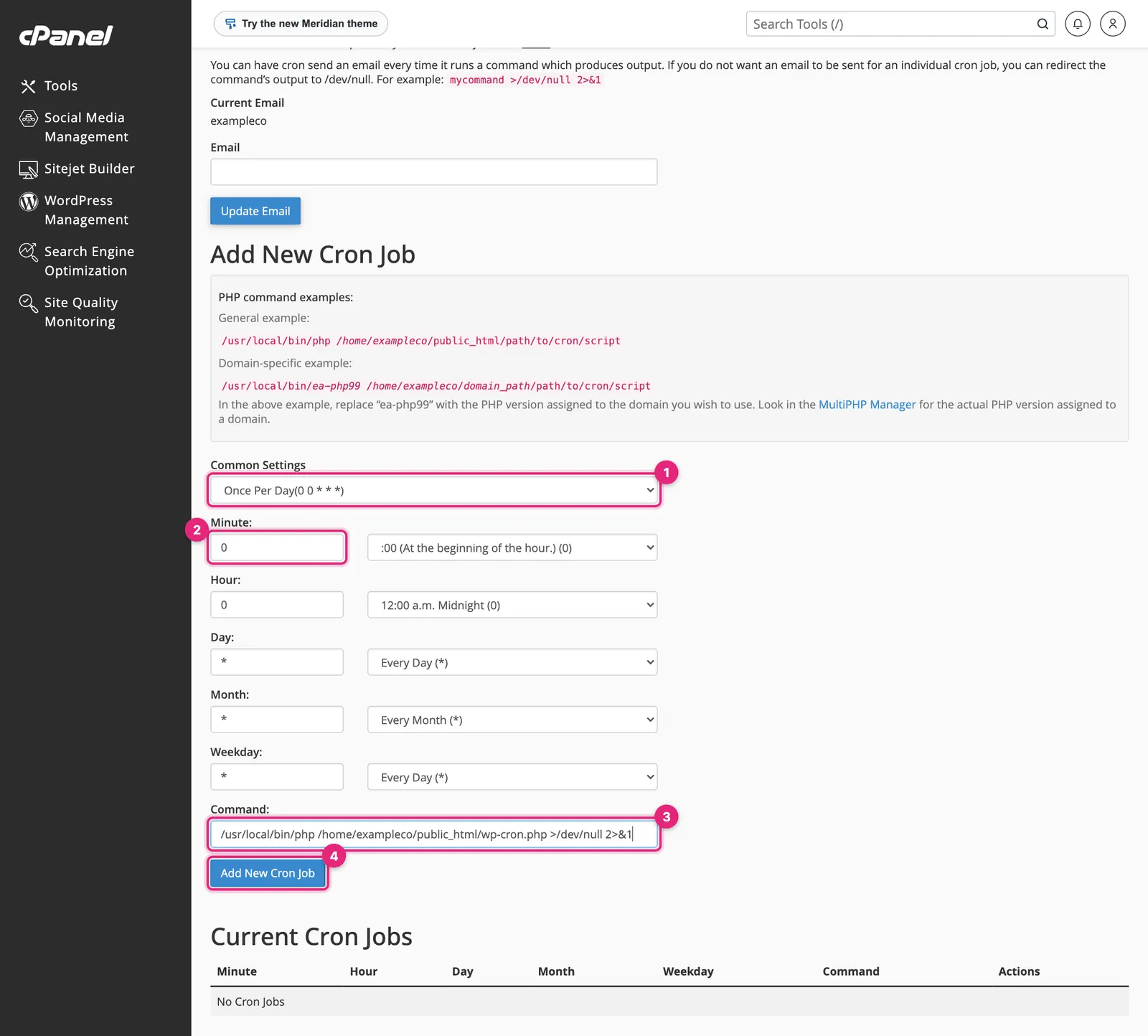Image resolution: width=1148 pixels, height=1036 pixels.
Task: Open the MultiPHP Manager link
Action: [x=867, y=405]
